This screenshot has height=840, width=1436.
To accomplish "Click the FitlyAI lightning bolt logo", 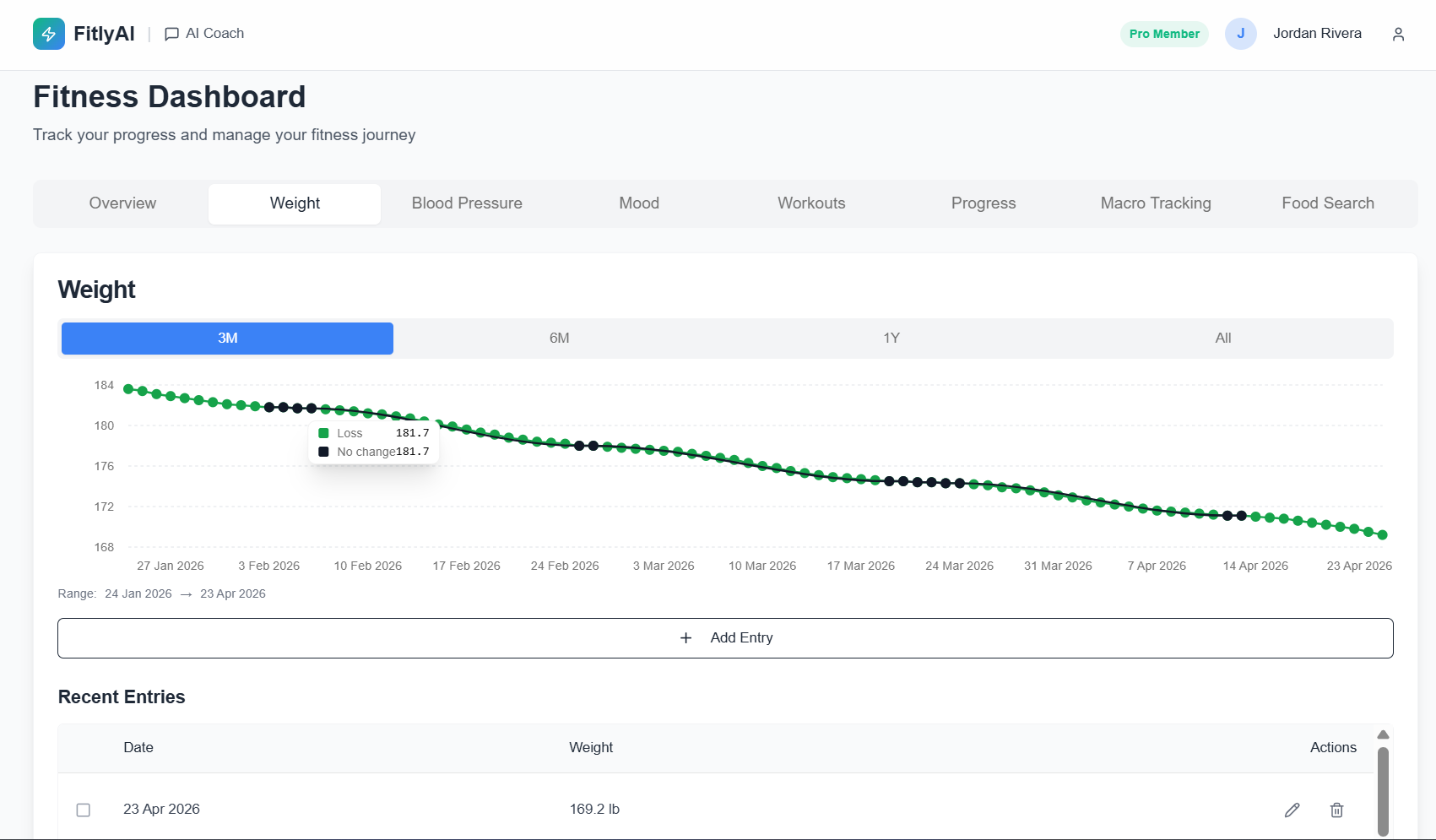I will click(49, 34).
